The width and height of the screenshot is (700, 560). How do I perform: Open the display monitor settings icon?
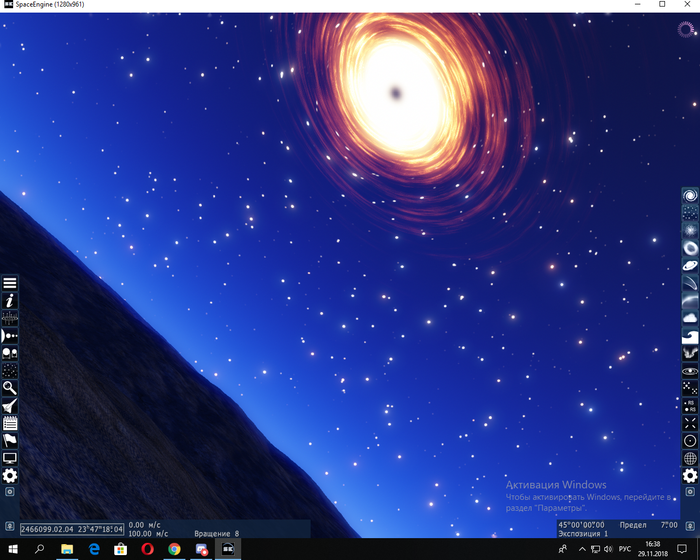[10, 457]
